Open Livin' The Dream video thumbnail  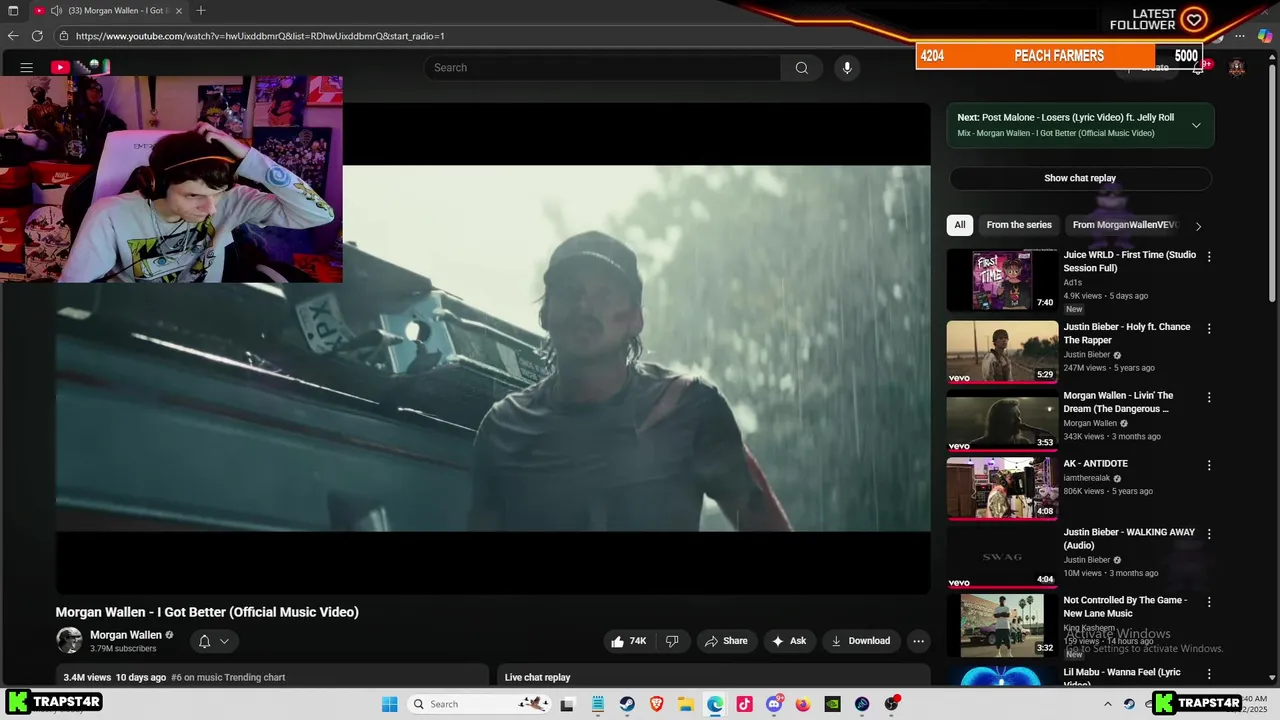[1002, 420]
